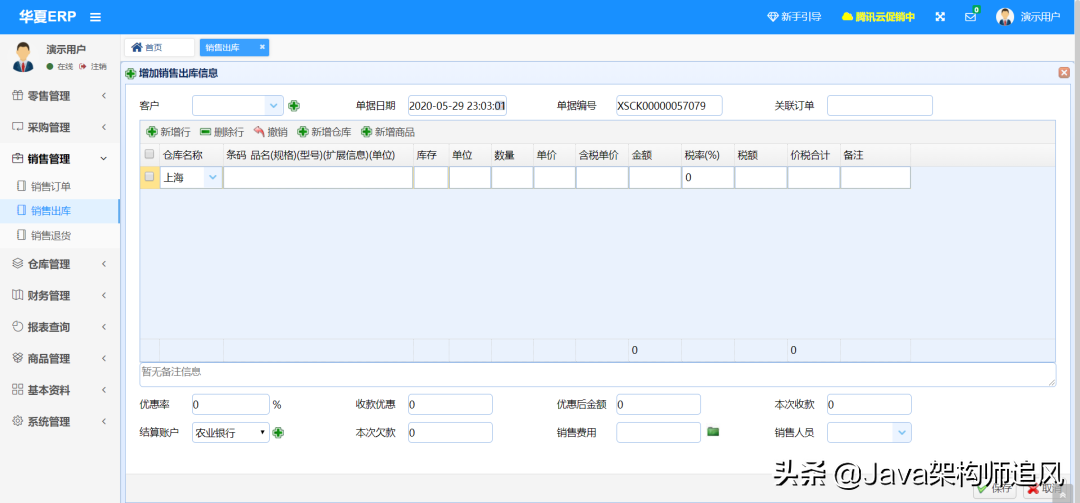
Task: Click the 销售费用 field
Action: (658, 433)
